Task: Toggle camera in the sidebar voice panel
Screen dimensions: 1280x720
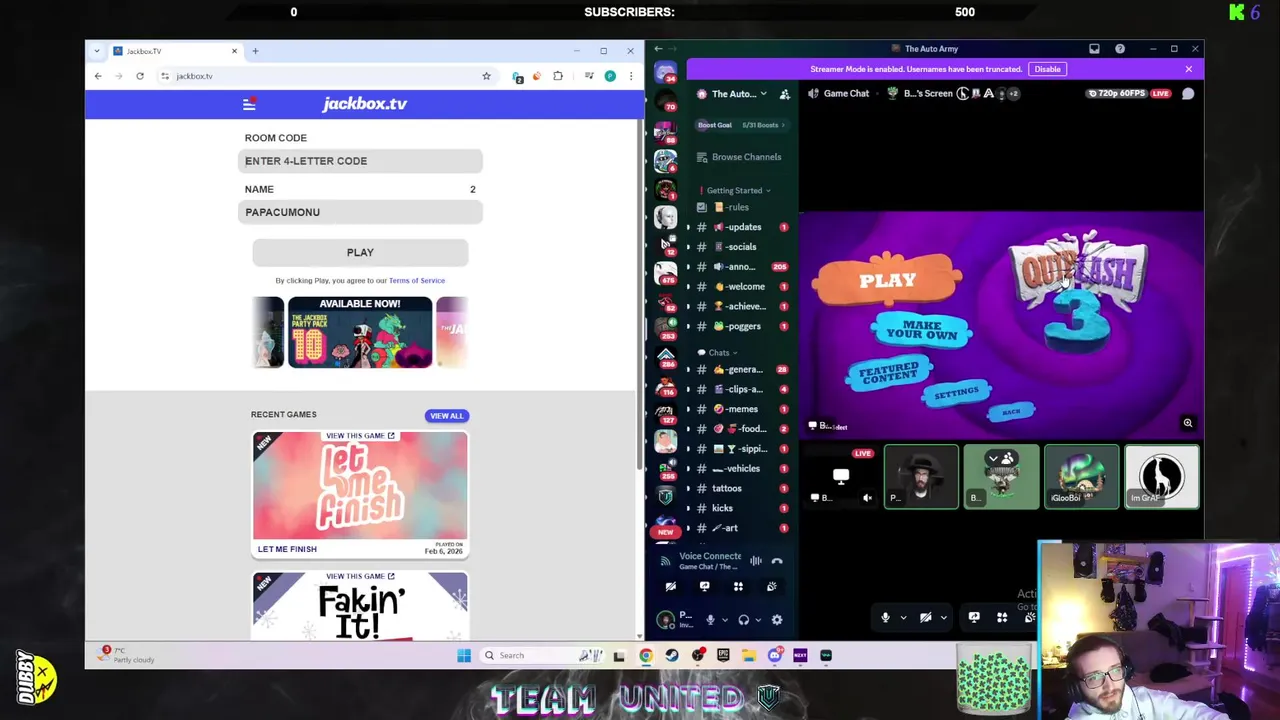Action: tap(671, 587)
